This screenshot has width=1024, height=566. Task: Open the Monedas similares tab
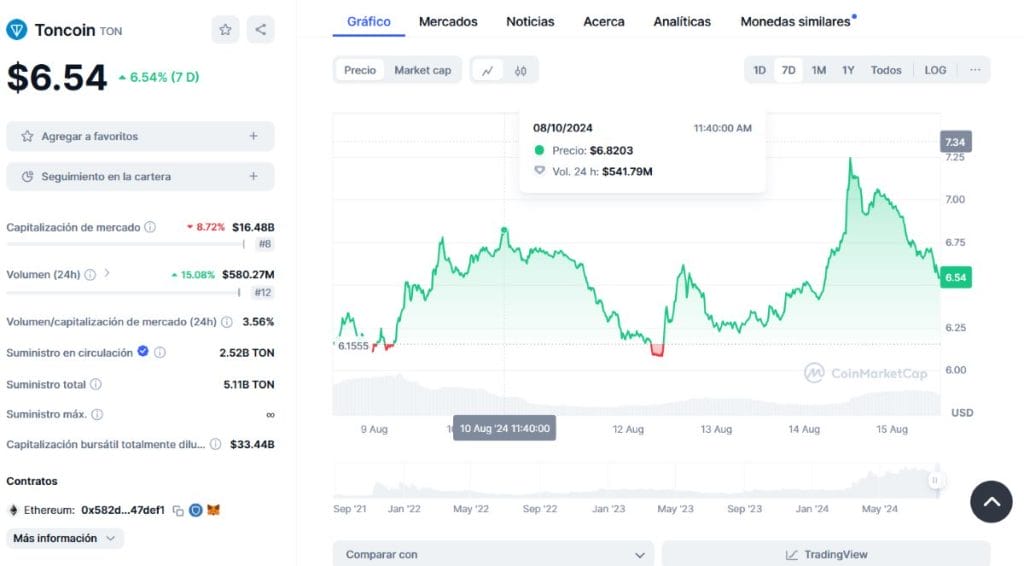coord(797,22)
